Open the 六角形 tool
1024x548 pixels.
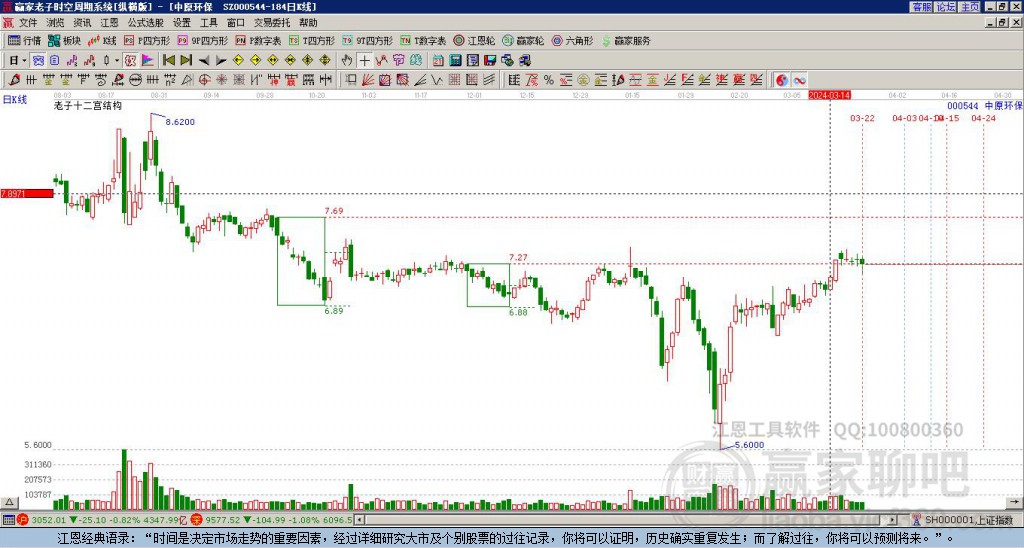pos(572,40)
